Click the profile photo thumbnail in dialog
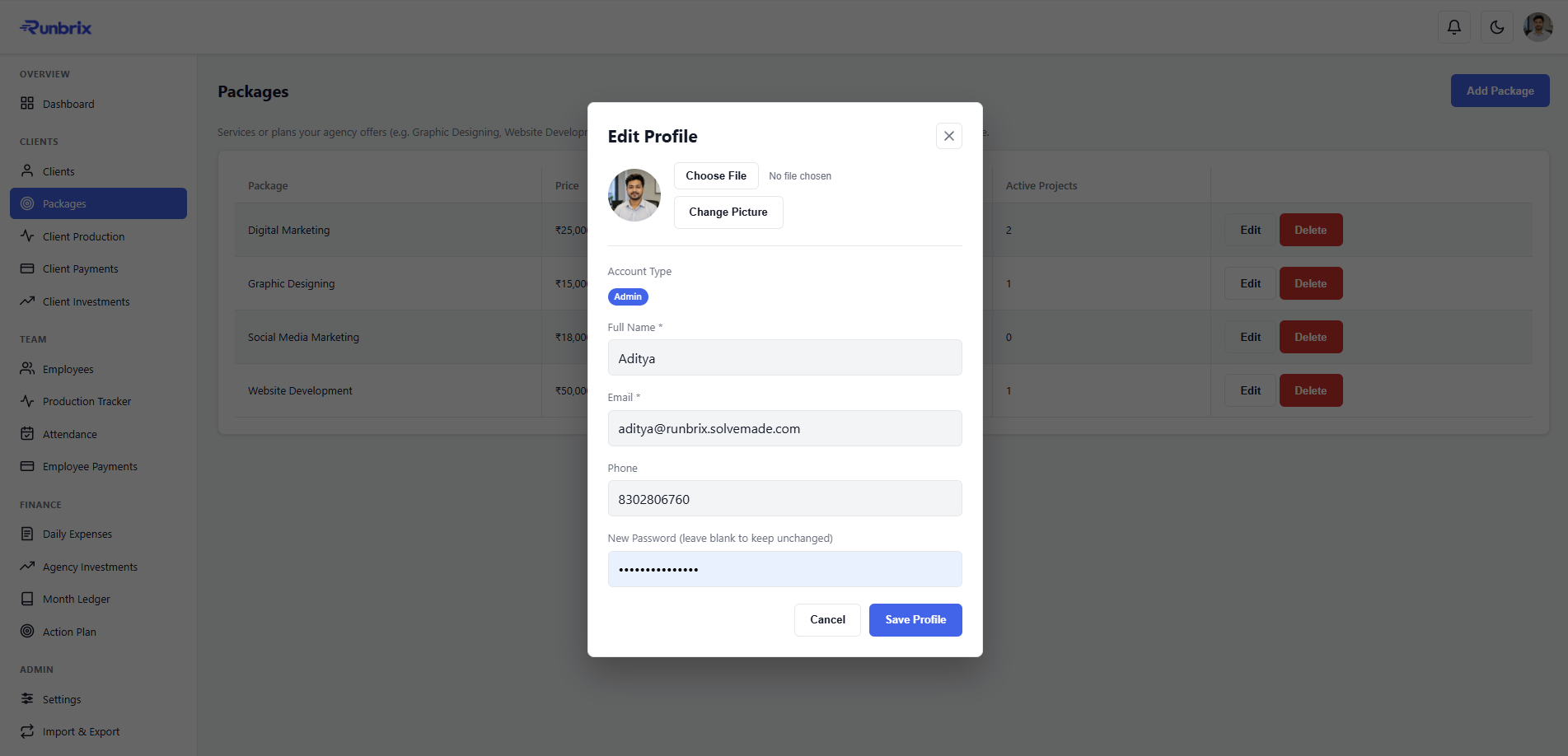The width and height of the screenshot is (1568, 756). pos(634,195)
